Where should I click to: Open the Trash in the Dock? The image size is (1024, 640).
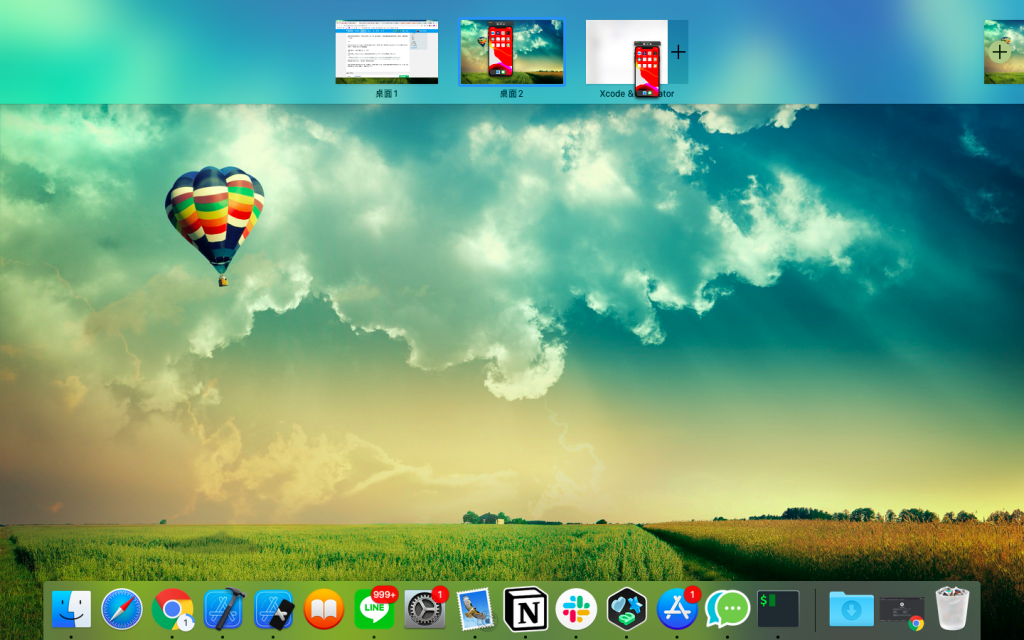(952, 609)
